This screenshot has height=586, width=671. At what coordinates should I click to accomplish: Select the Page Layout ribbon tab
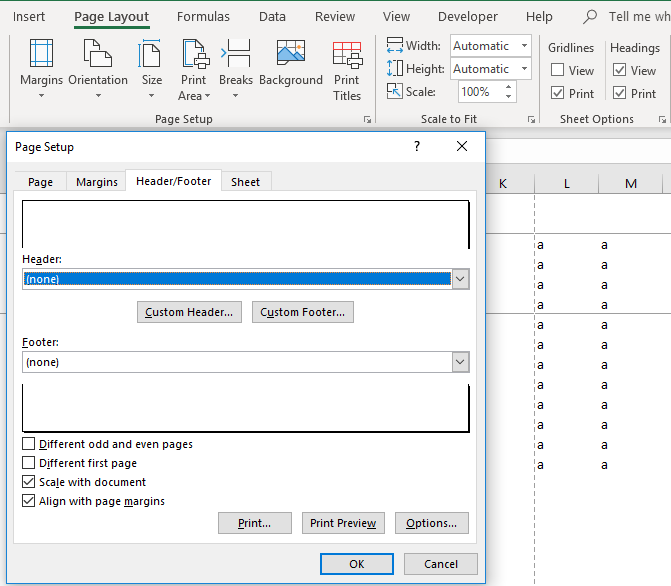click(112, 17)
